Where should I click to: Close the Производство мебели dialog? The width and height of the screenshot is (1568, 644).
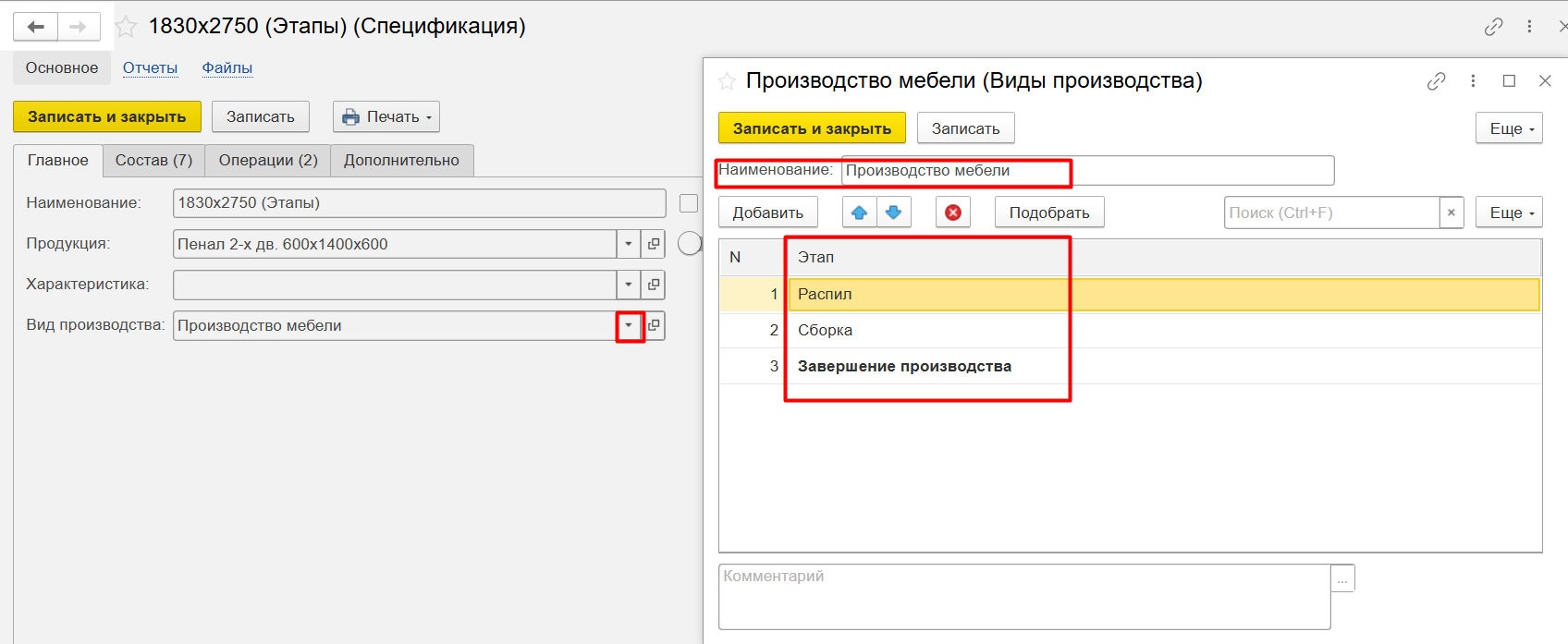(1545, 81)
